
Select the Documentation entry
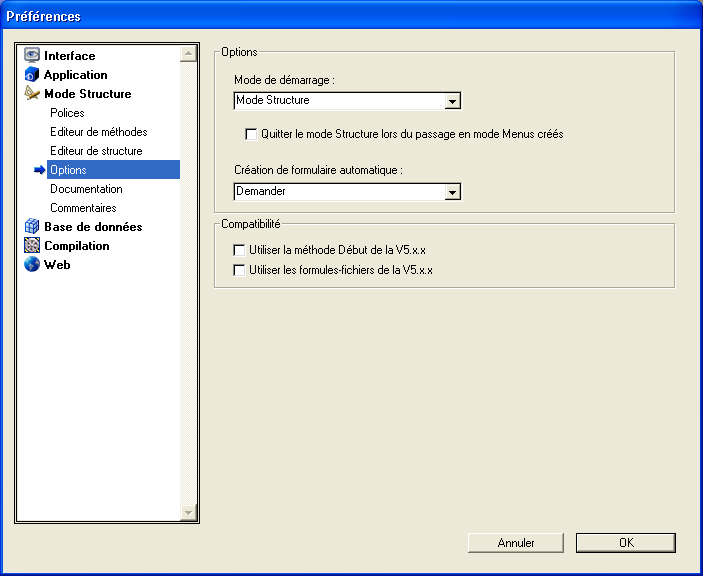coord(86,189)
